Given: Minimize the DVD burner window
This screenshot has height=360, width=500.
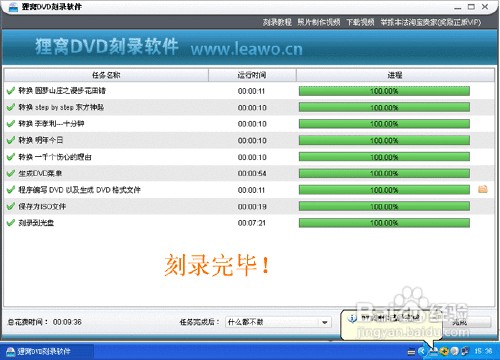Looking at the screenshot, I should point(458,7).
